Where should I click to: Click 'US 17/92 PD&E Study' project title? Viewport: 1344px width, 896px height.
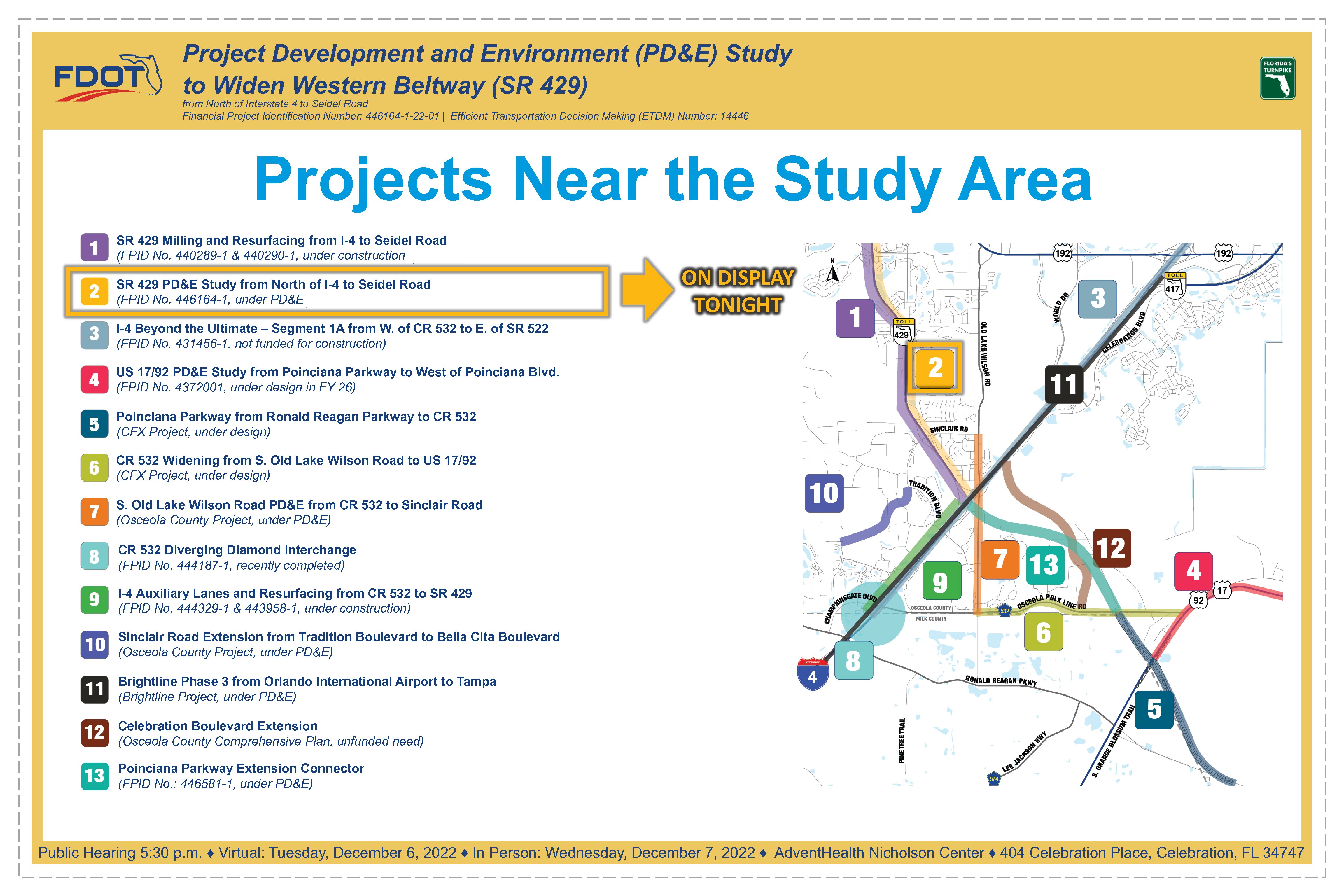(x=337, y=372)
